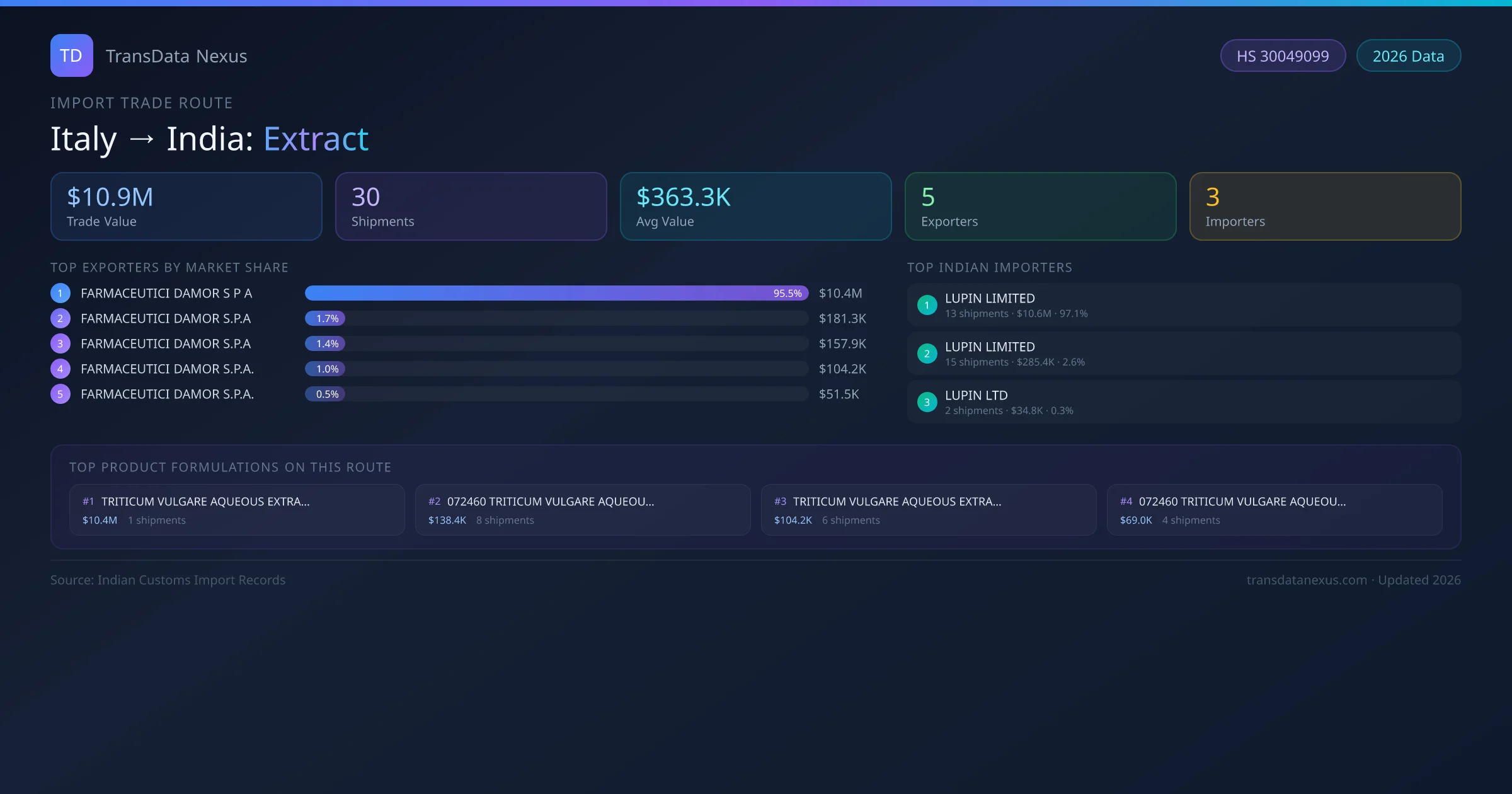Select the $363.3K Avg Value card
1512x794 pixels.
coord(755,207)
